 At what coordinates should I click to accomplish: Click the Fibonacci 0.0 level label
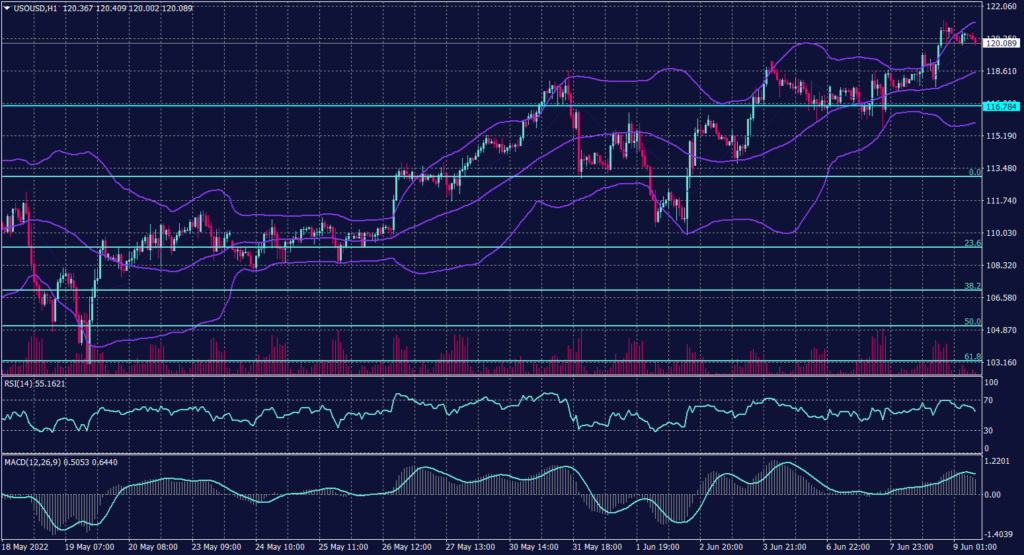pos(971,172)
